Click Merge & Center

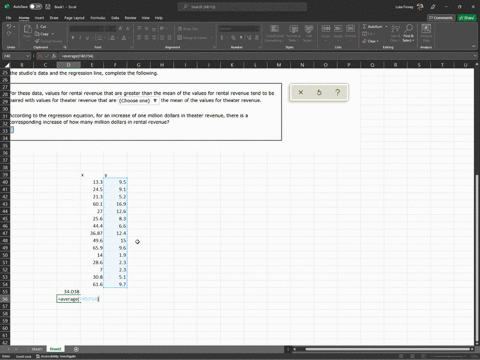pyautogui.click(x=193, y=38)
